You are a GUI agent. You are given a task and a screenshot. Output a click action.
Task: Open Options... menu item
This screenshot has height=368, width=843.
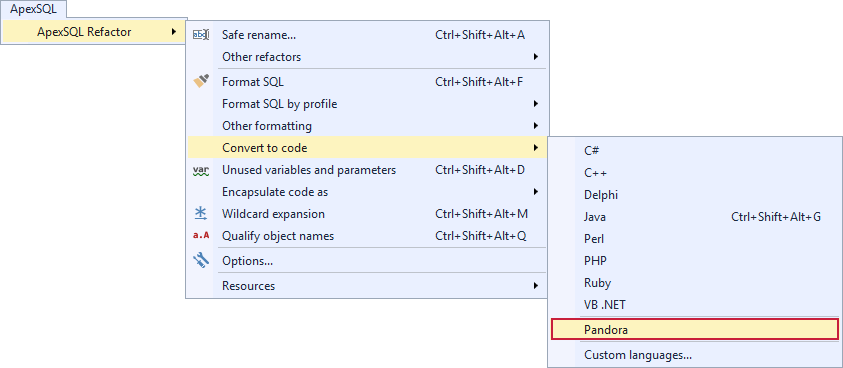click(x=367, y=261)
